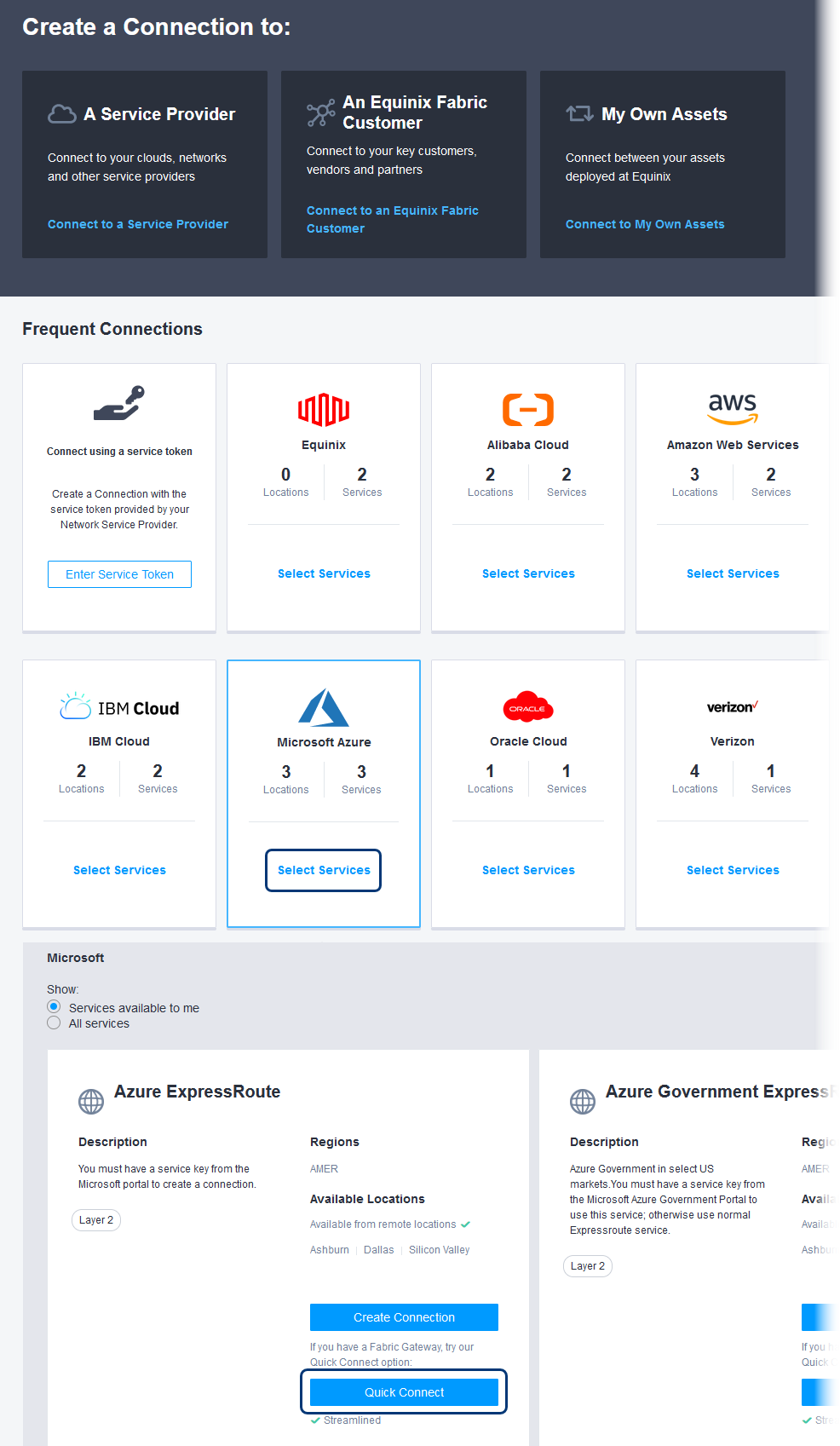Click the 'Available from remote locations' text
This screenshot has height=1446, width=840.
[383, 1224]
